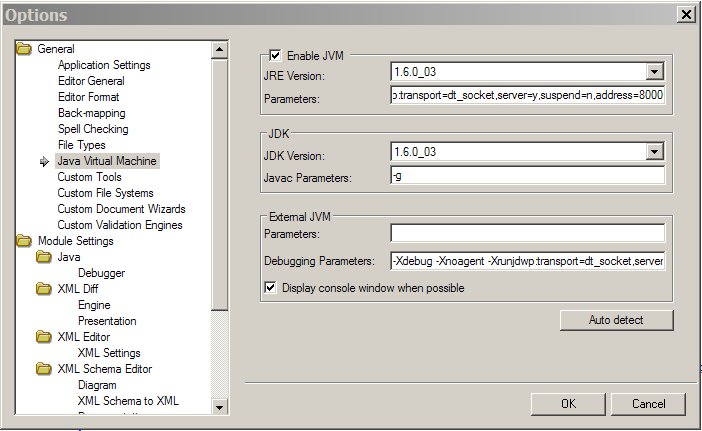The height and width of the screenshot is (431, 702).
Task: Select Spell Checking in the tree
Action: [92, 129]
